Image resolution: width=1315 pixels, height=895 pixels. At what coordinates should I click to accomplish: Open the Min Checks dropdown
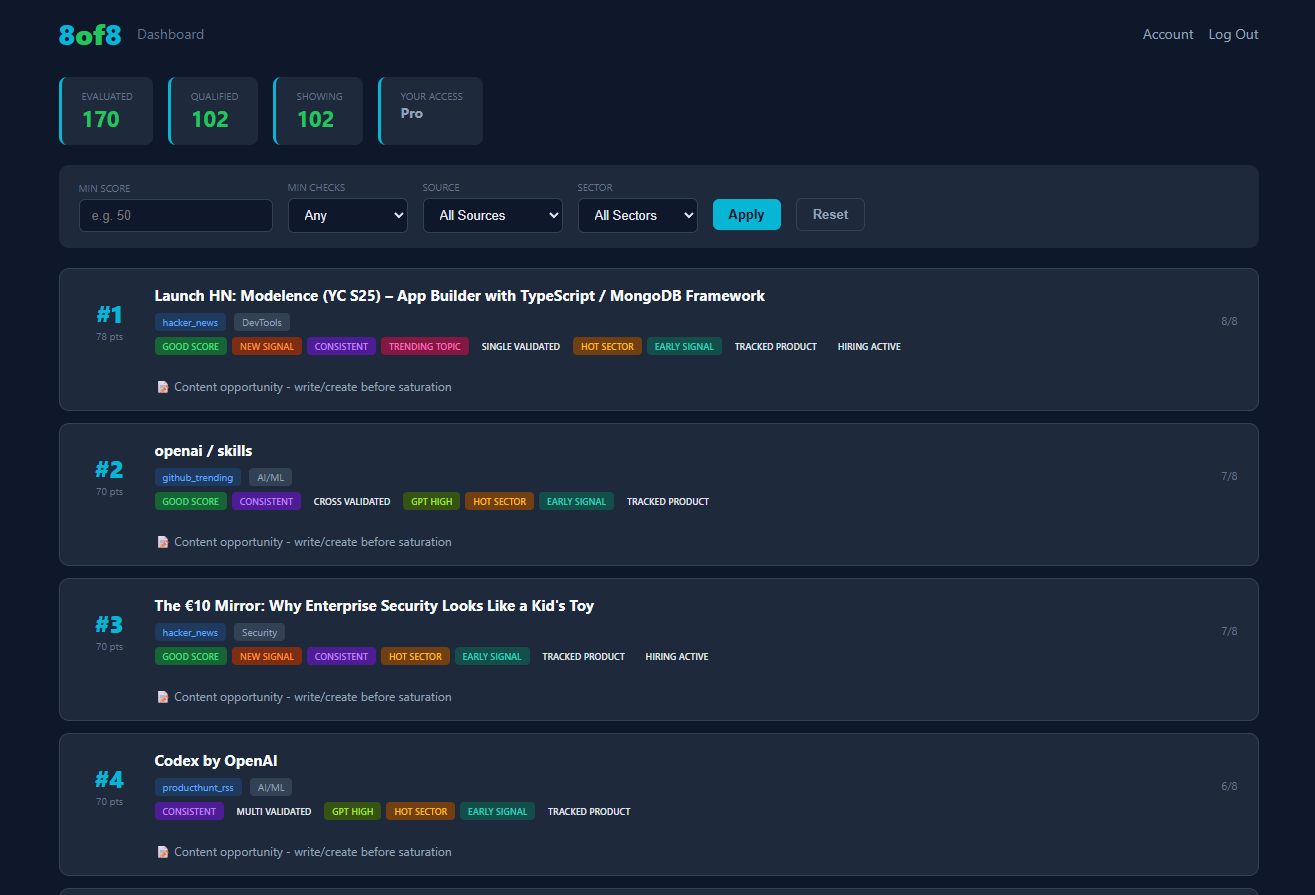click(x=347, y=215)
